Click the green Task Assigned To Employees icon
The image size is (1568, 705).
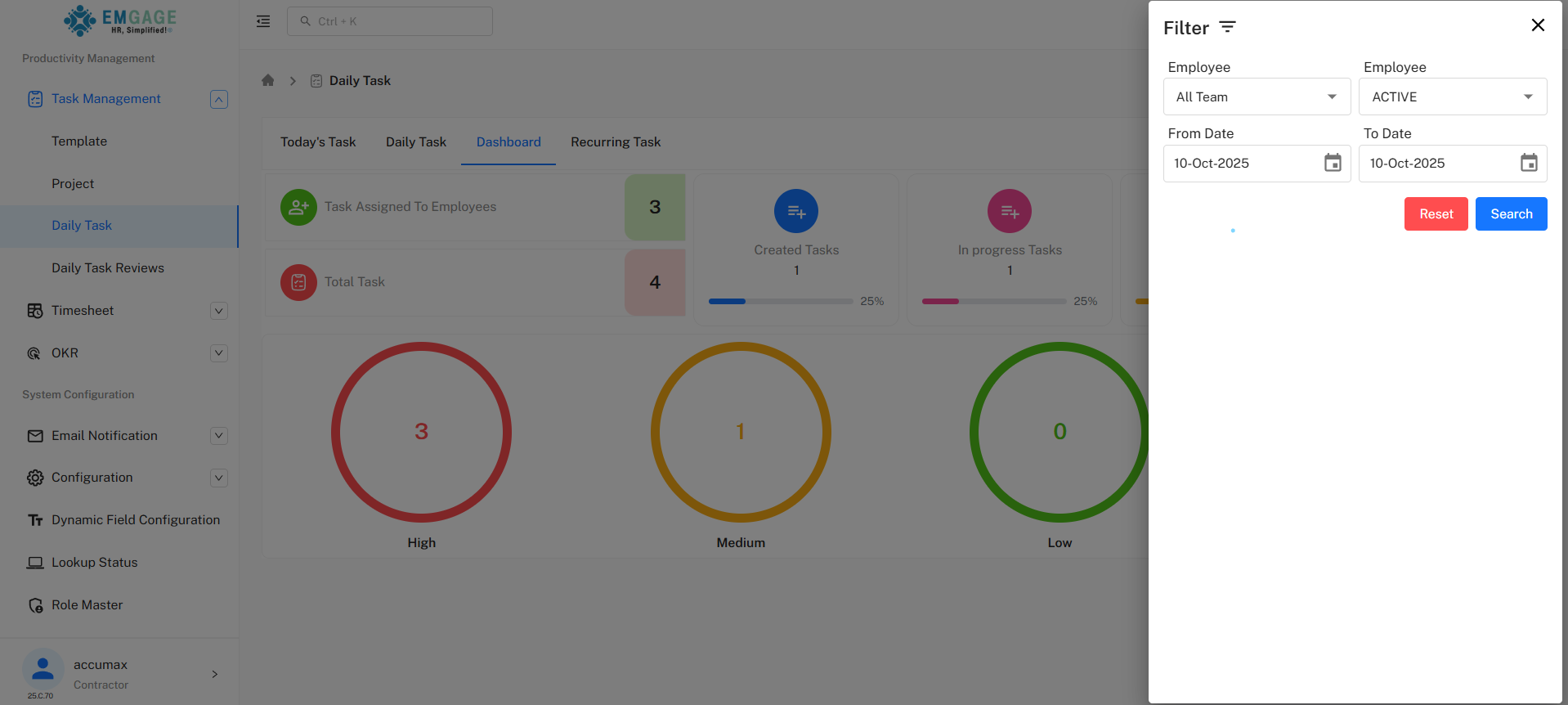pos(298,207)
